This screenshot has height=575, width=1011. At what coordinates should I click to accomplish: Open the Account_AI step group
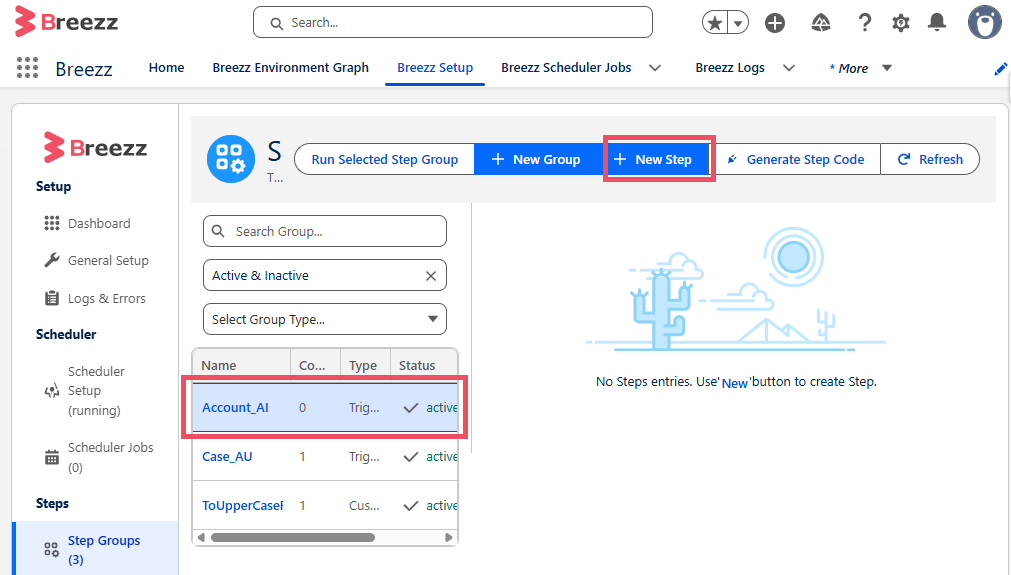click(235, 407)
